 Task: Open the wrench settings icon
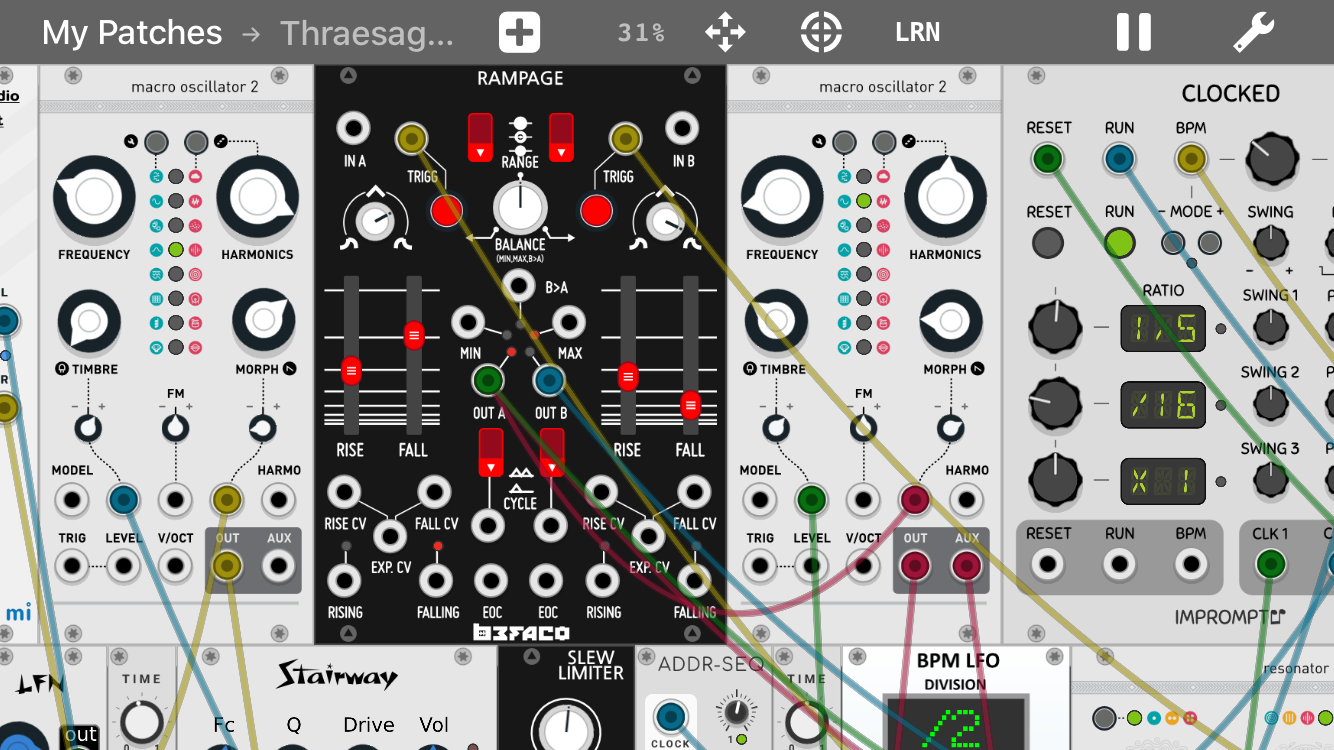1253,33
